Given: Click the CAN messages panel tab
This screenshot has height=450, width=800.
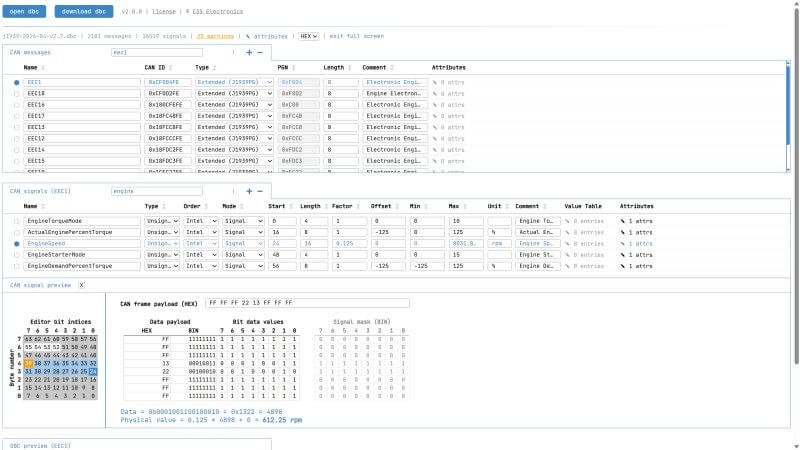Looking at the screenshot, I should [30, 52].
